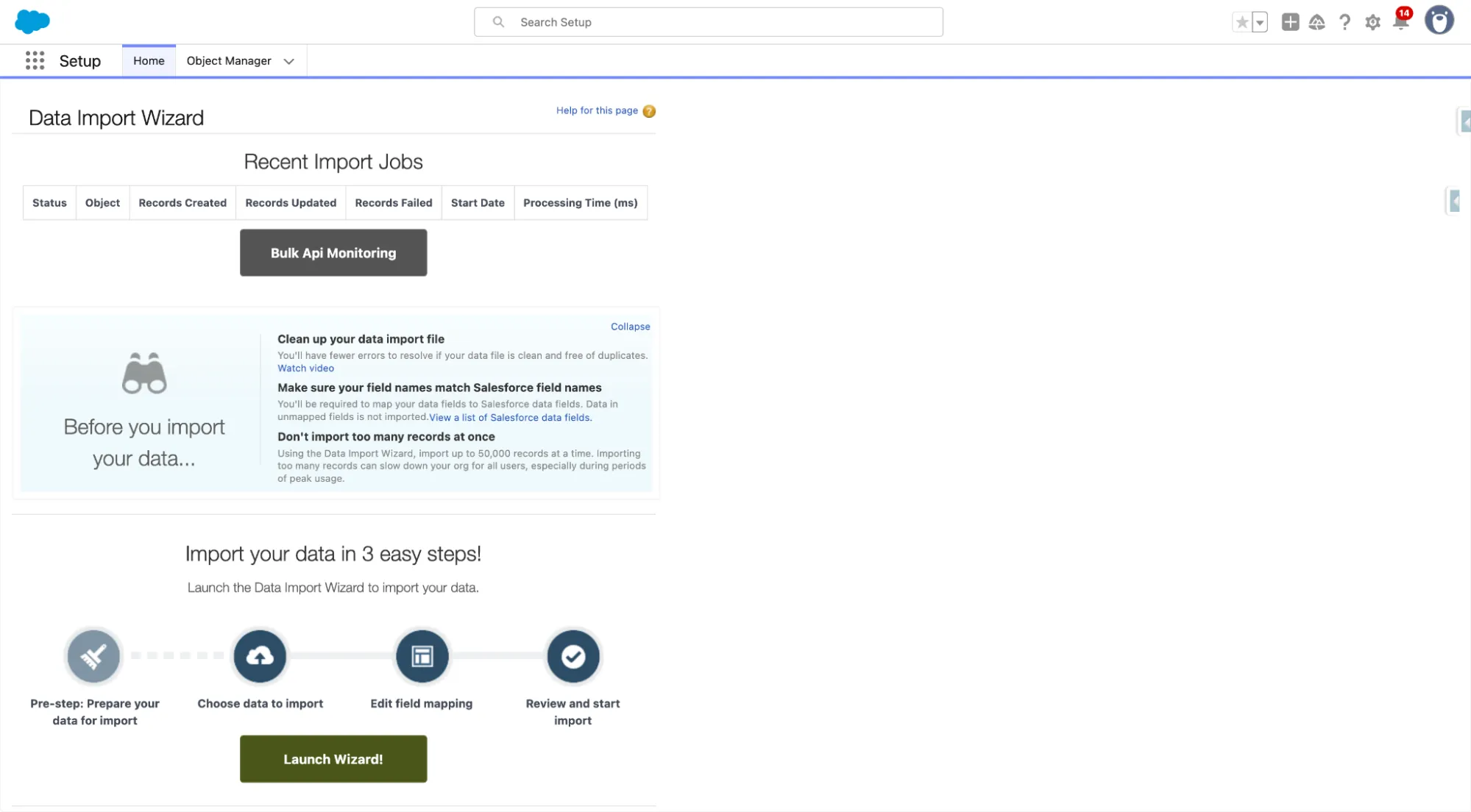Click into the Search Setup field
Viewport: 1471px width, 812px height.
tap(708, 22)
